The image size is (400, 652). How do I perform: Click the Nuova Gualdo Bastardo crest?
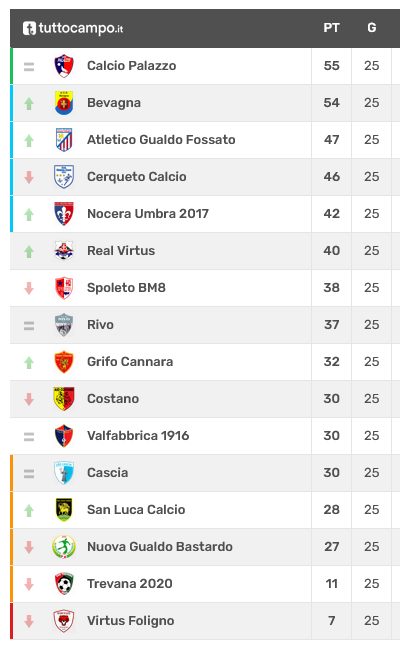click(64, 547)
